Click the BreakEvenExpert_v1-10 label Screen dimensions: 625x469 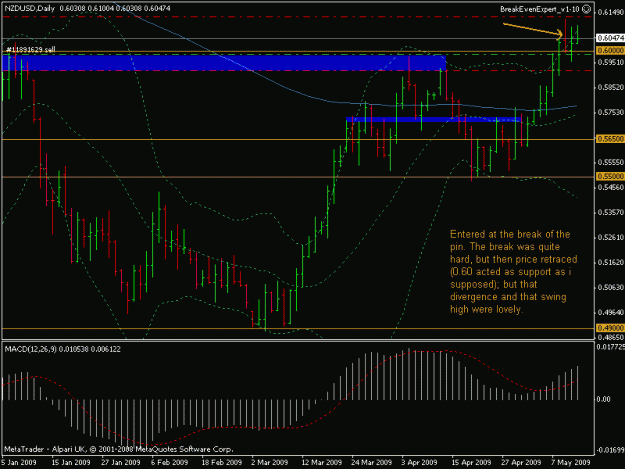point(539,9)
